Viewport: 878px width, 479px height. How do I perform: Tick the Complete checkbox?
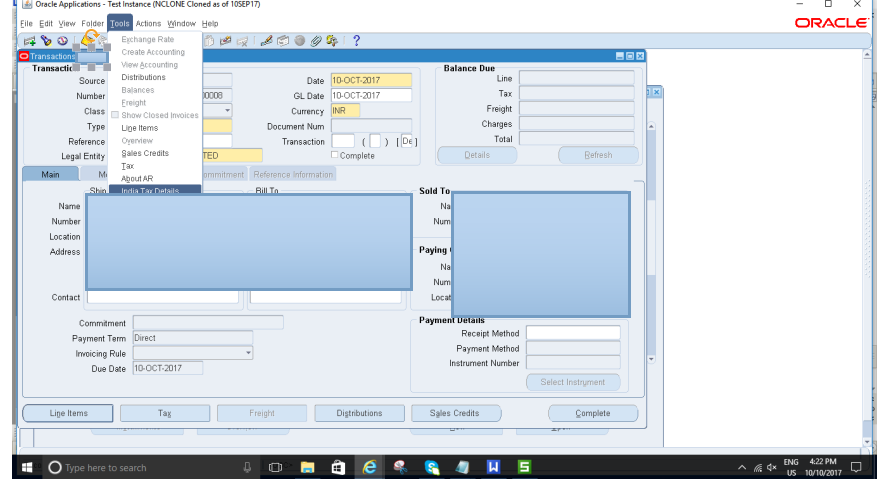(x=335, y=155)
